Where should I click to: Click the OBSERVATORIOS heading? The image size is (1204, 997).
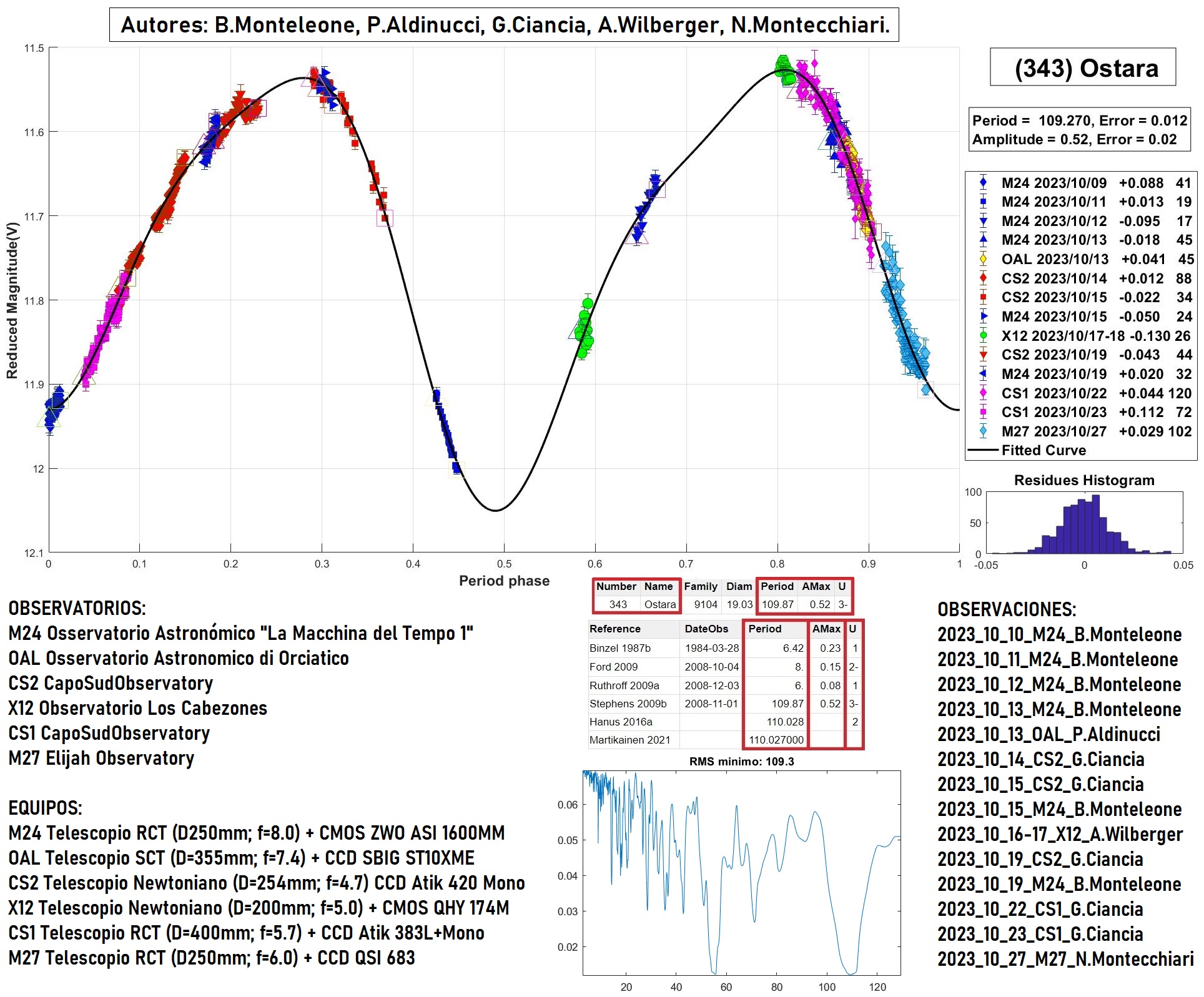(77, 608)
